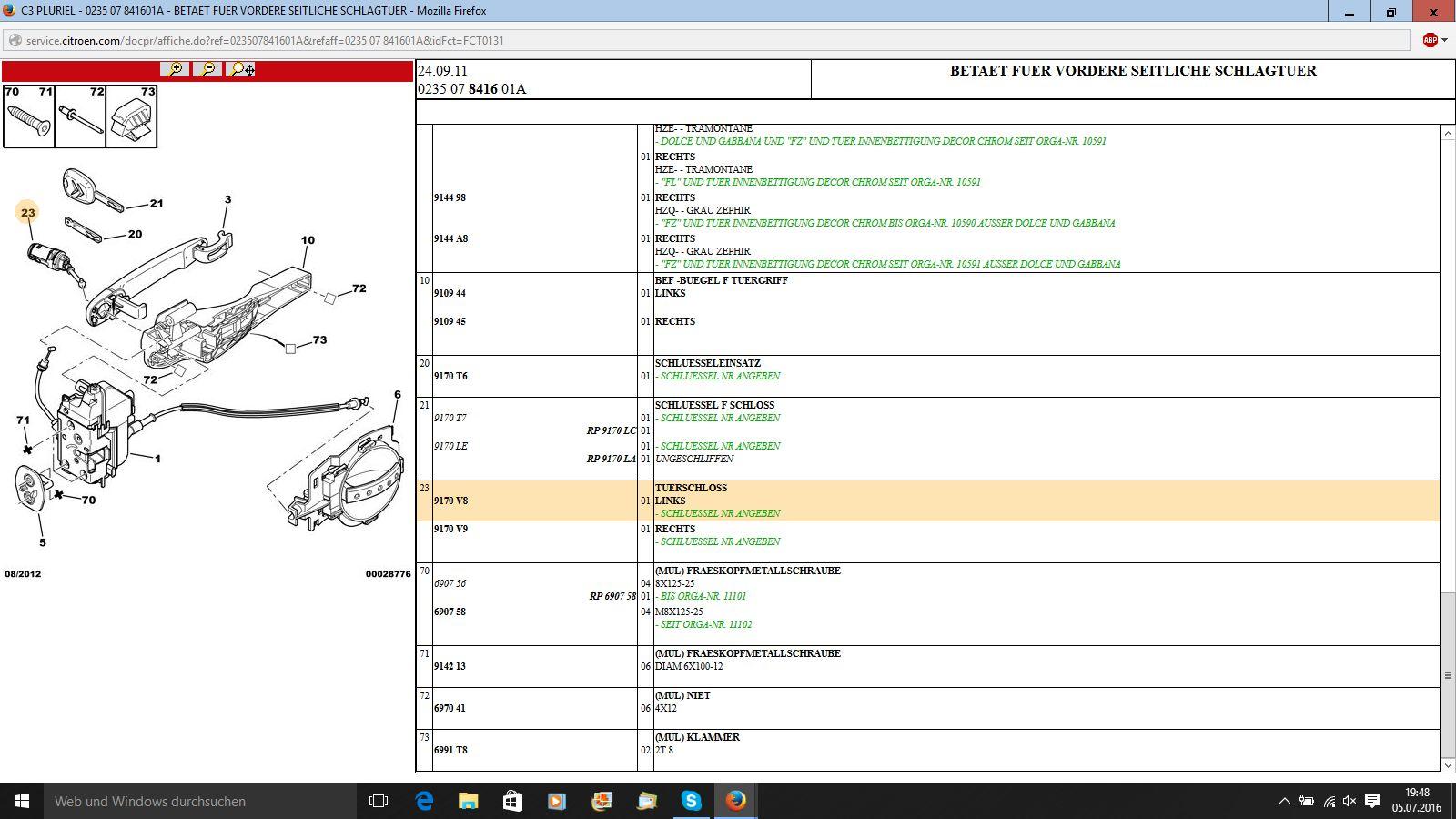Screen dimensions: 1456x819
Task: Click row number 23 in the parts table
Action: tap(424, 488)
